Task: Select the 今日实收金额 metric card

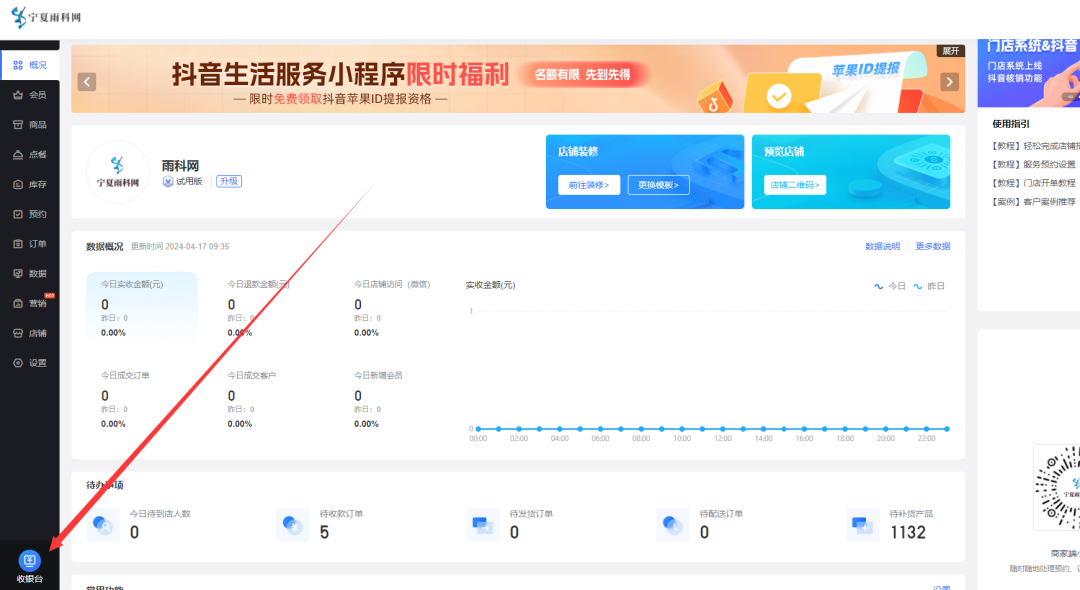Action: pos(142,307)
